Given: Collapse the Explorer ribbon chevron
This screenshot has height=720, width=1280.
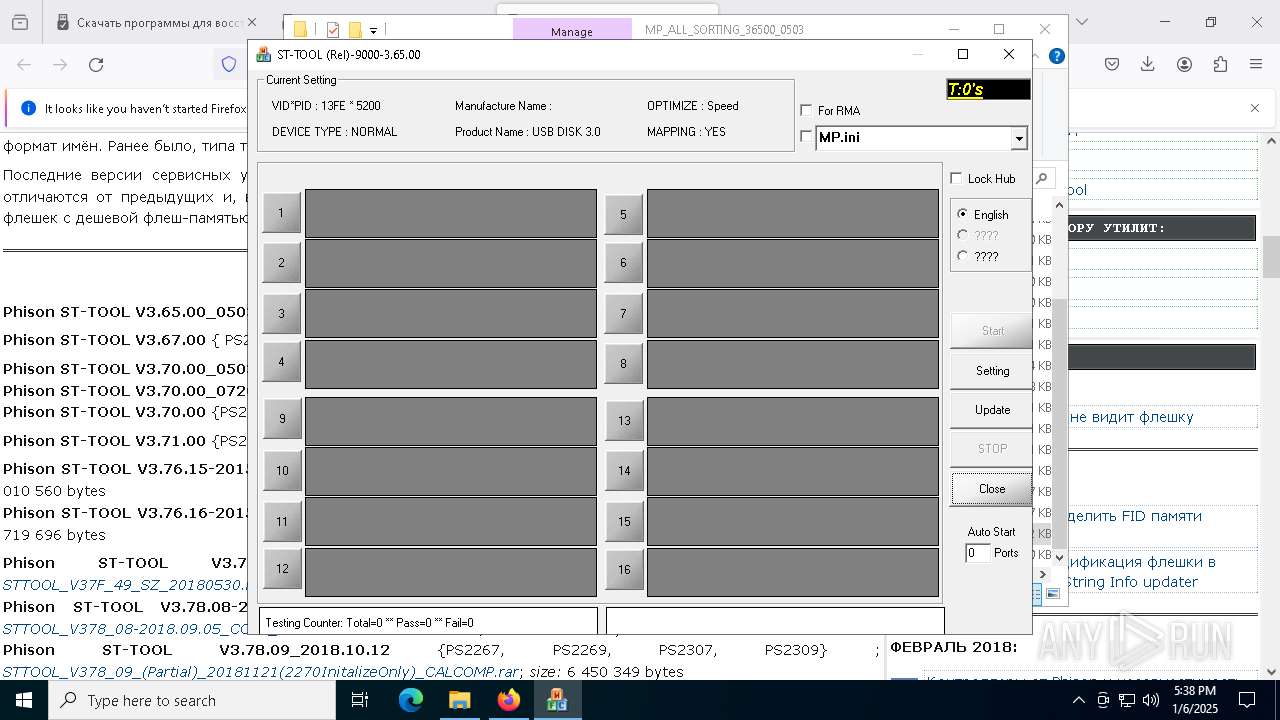Looking at the screenshot, I should click(1037, 56).
